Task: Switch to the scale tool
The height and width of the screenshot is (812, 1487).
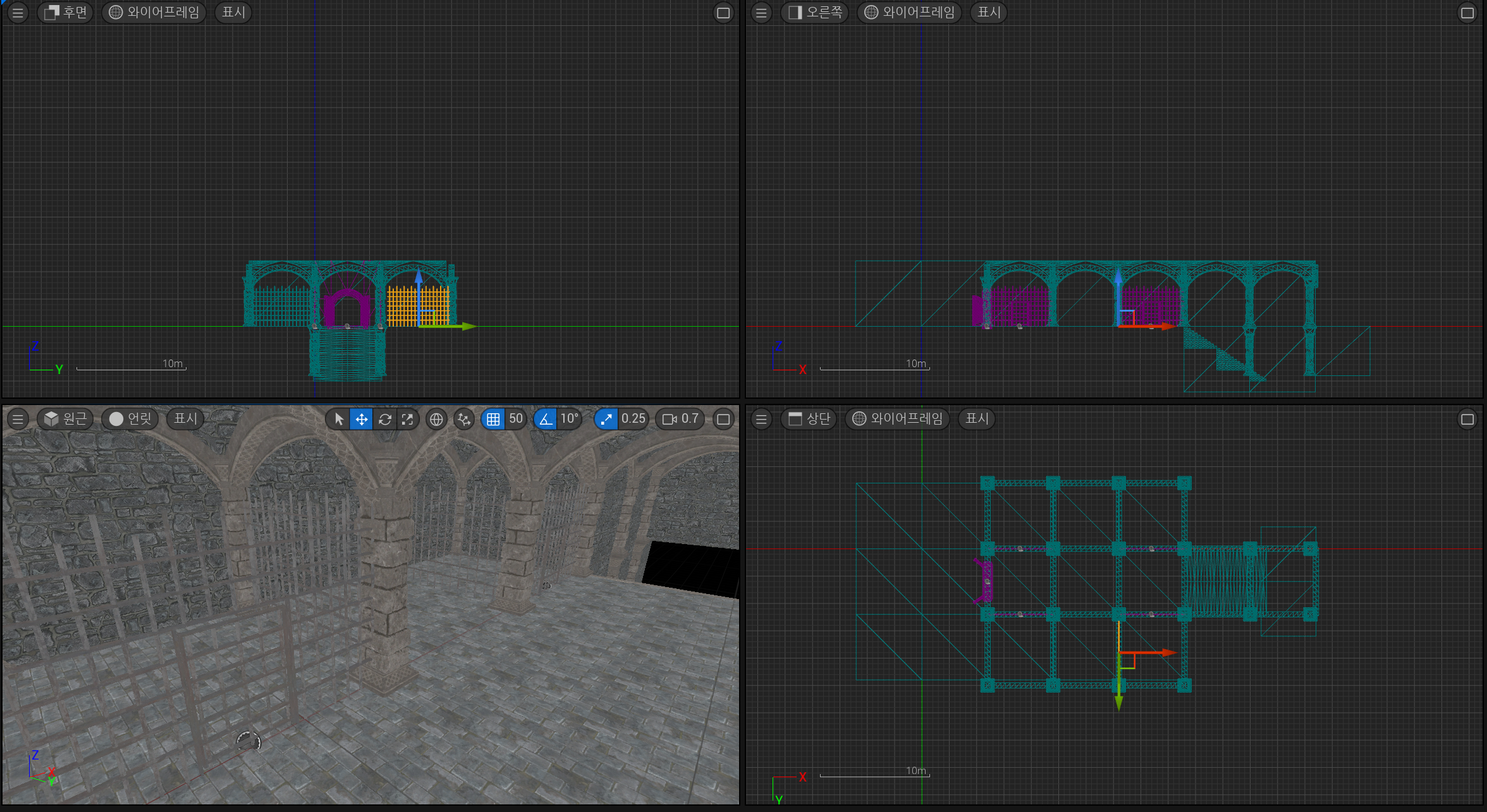Action: [x=407, y=419]
